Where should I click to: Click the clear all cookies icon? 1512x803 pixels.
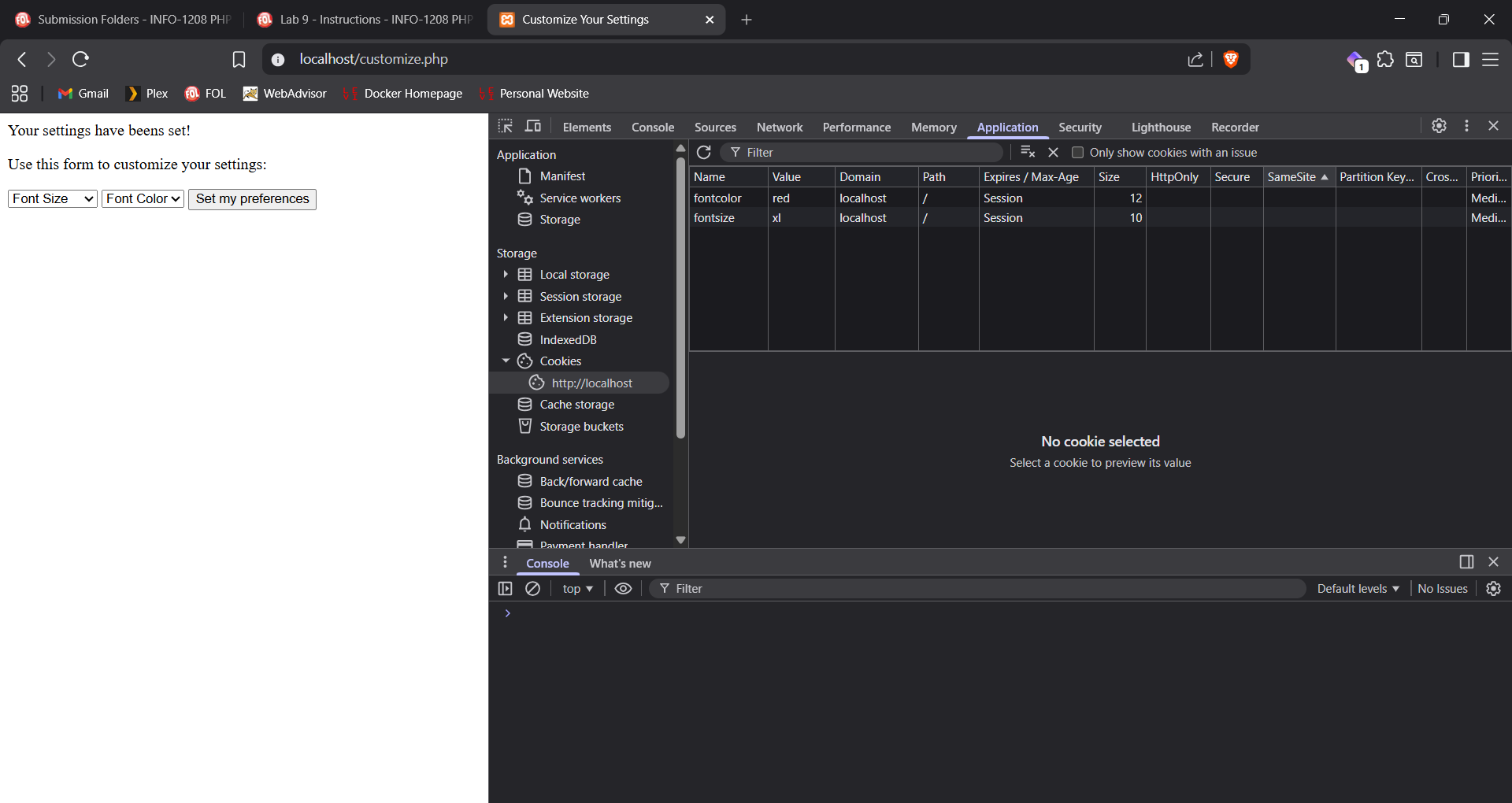click(x=1028, y=152)
